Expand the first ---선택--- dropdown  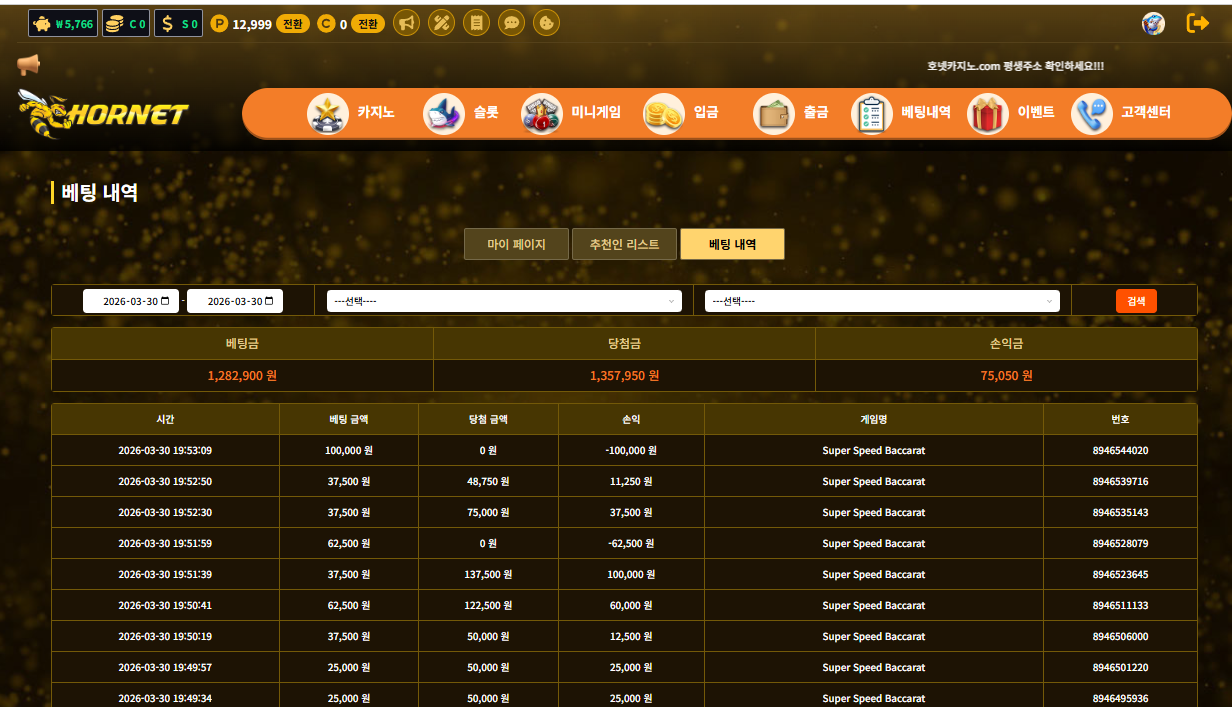[504, 301]
